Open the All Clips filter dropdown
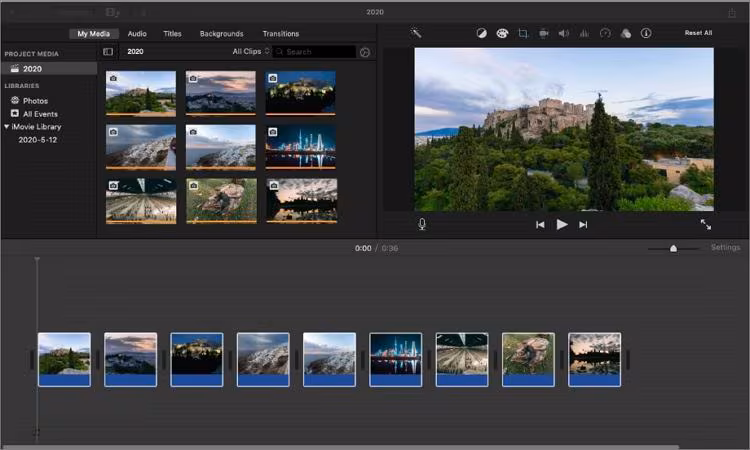750x450 pixels. coord(251,51)
